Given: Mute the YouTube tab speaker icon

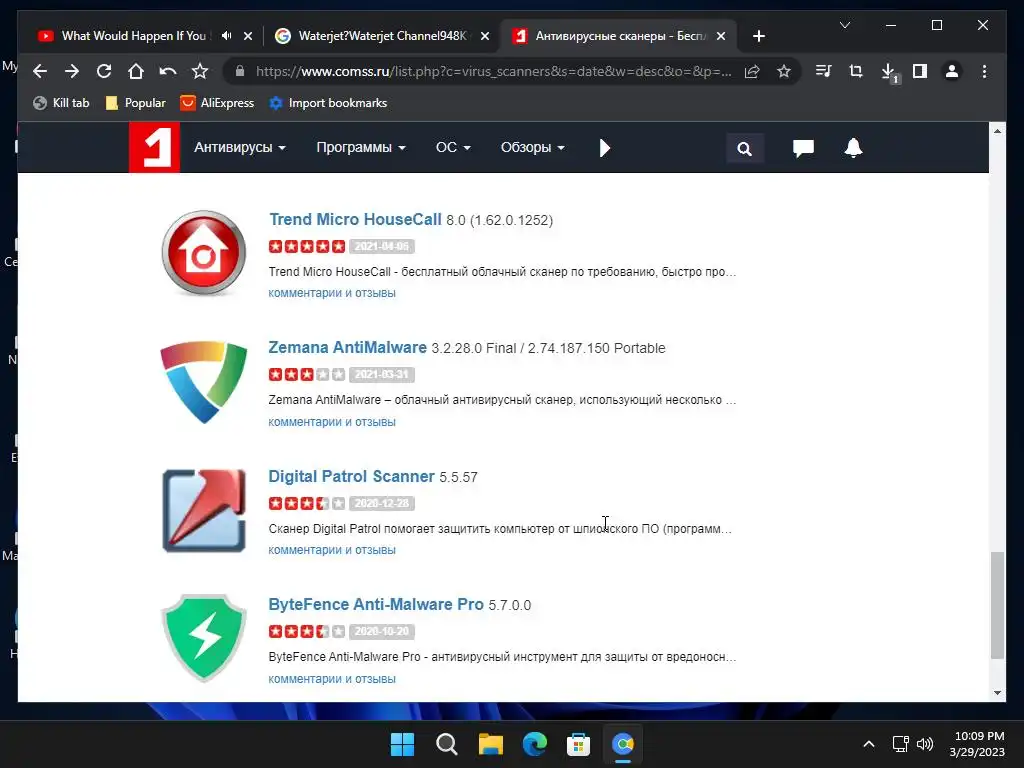Looking at the screenshot, I should 227,36.
